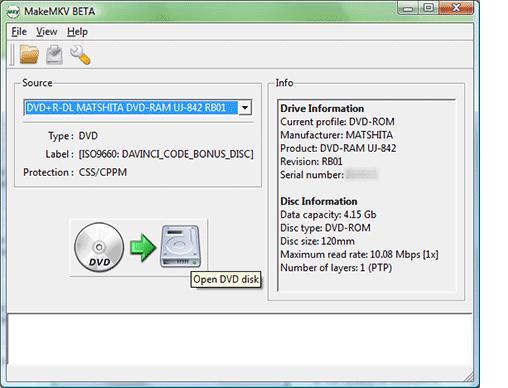Click Data capacity: 4.15 Gb line
Screen dimensions: 508x388
click(x=328, y=214)
